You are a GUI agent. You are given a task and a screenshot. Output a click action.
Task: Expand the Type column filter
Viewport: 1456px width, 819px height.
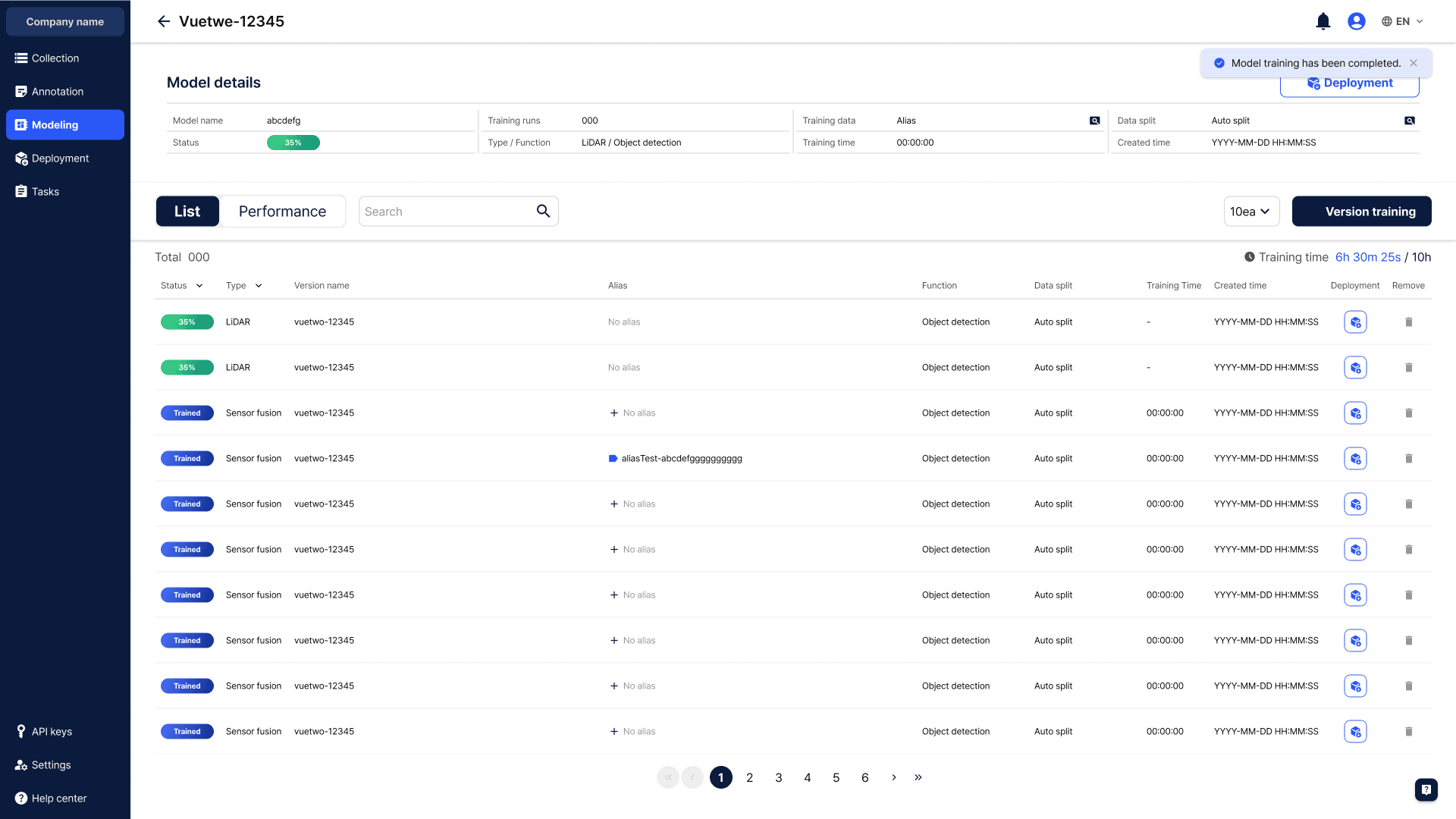259,286
